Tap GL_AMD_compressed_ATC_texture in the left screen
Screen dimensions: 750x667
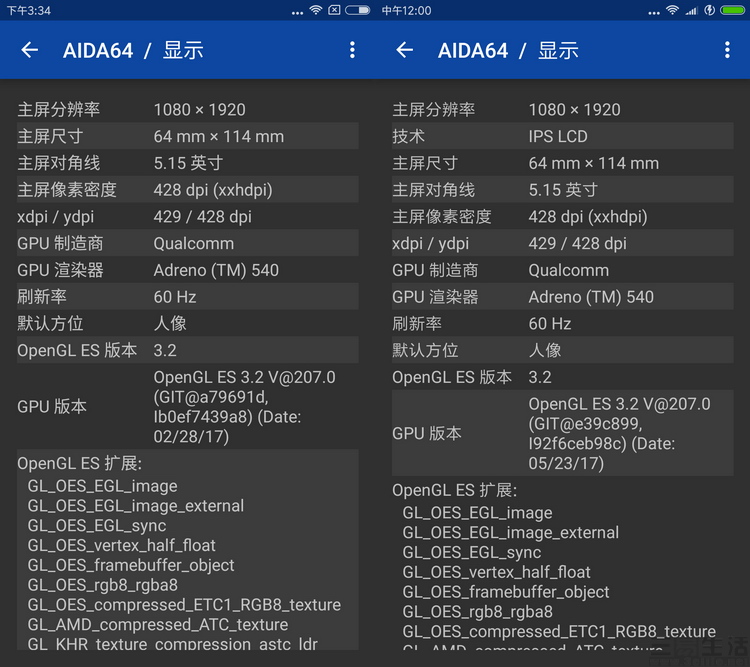[x=158, y=624]
